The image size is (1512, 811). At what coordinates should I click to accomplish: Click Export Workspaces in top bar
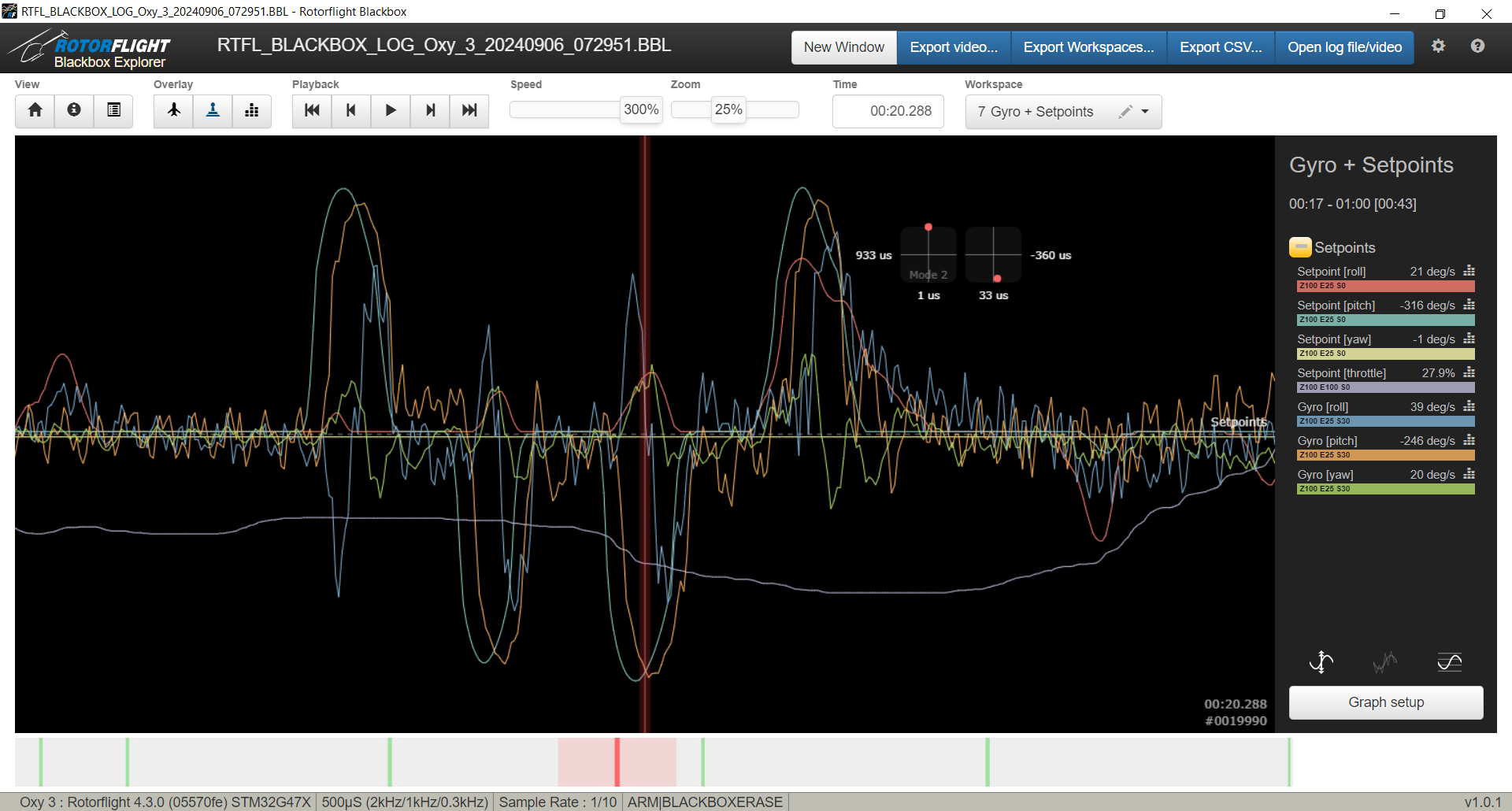[x=1088, y=47]
